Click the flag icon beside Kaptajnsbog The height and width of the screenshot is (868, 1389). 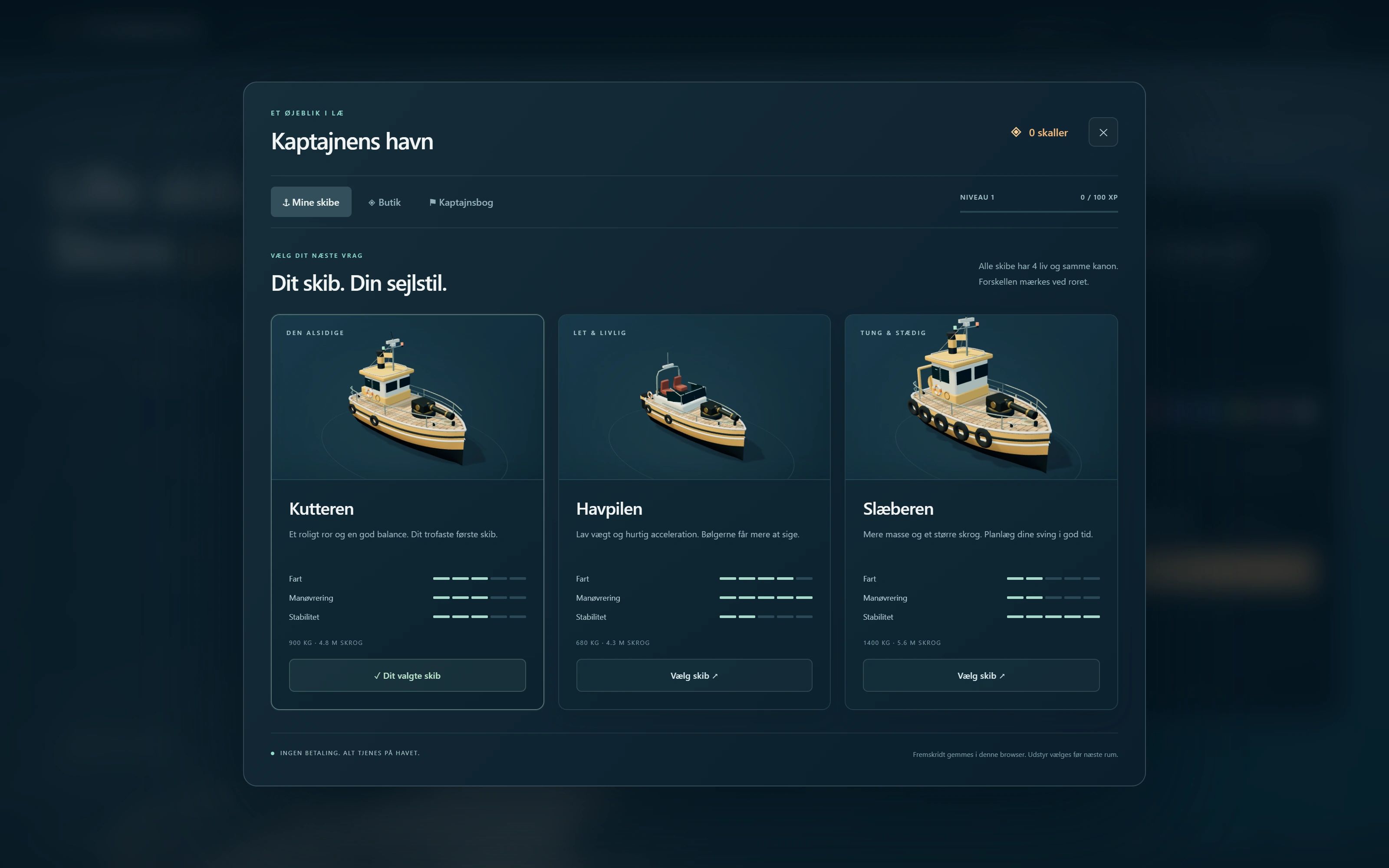[x=433, y=203]
